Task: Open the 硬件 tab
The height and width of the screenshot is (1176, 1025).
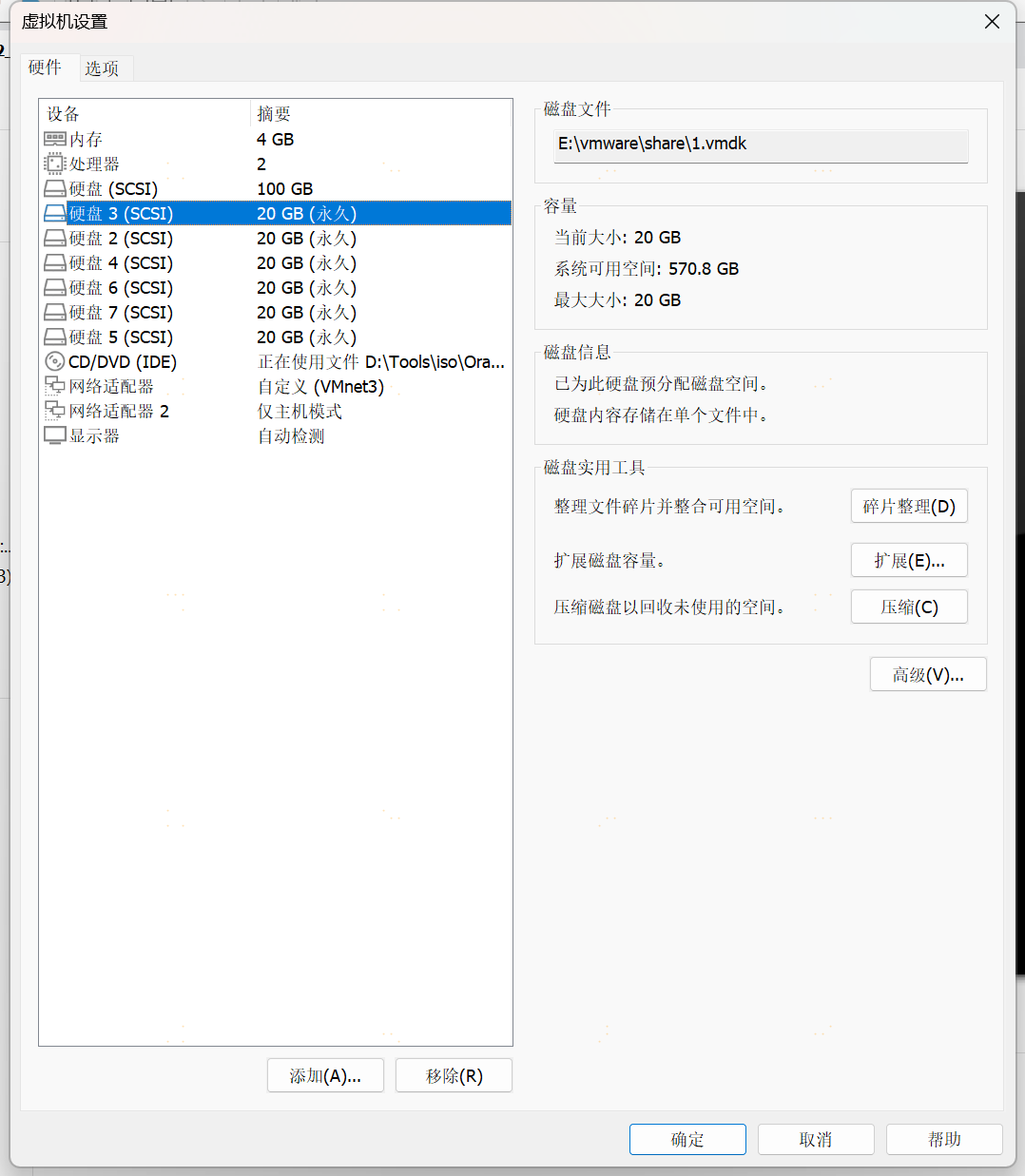Action: tap(45, 67)
